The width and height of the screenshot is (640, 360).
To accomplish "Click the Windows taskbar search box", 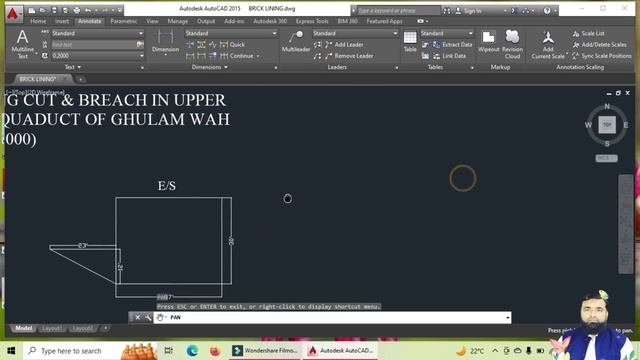I will tap(90, 351).
